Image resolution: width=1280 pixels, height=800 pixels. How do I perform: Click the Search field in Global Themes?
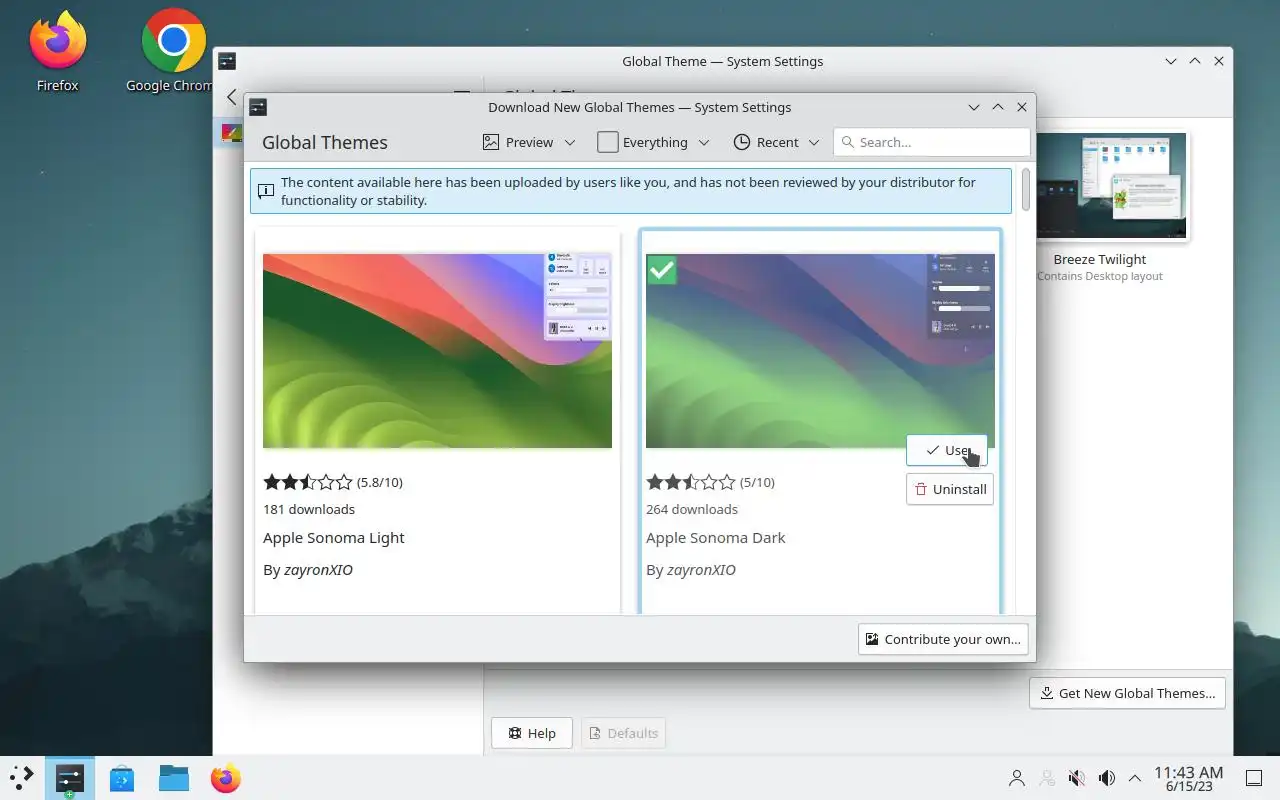click(x=931, y=142)
